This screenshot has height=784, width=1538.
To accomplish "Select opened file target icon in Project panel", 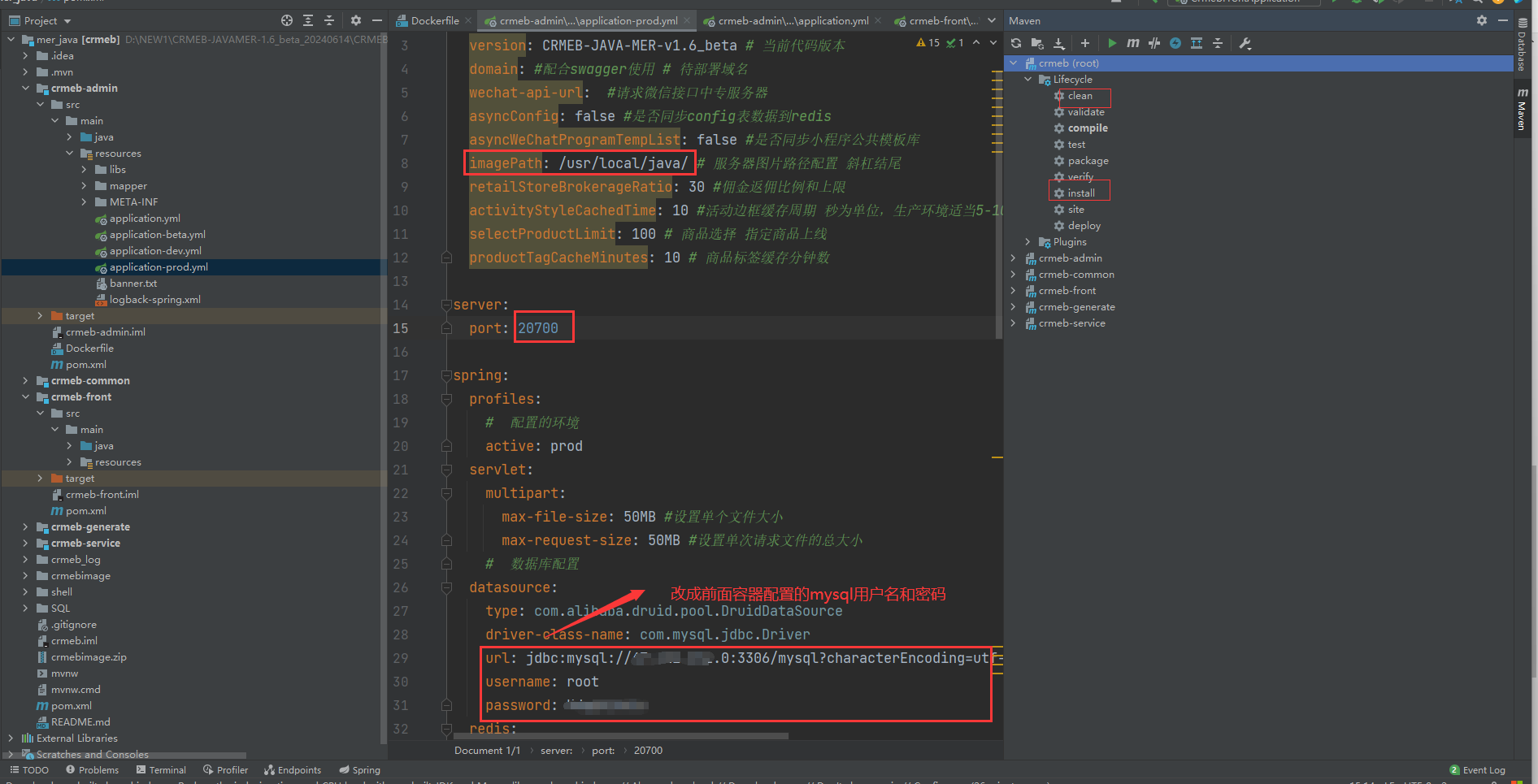I will coord(287,20).
